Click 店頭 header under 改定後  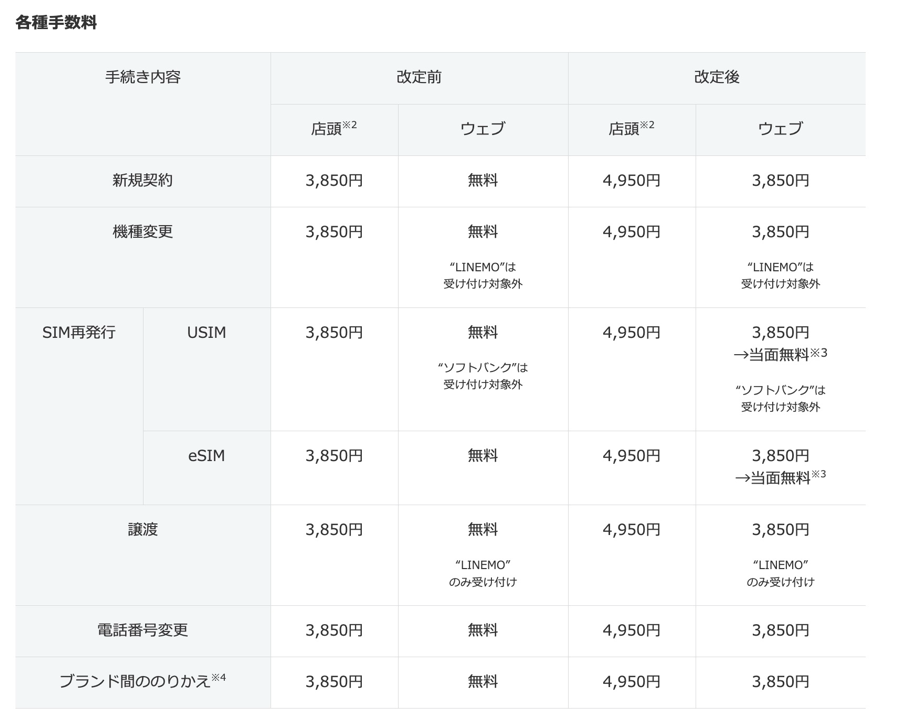click(x=631, y=127)
